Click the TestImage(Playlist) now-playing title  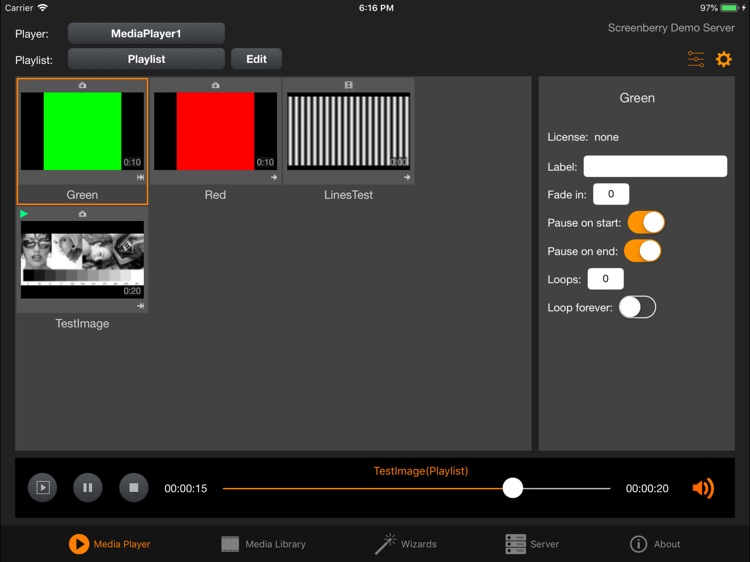(x=421, y=471)
